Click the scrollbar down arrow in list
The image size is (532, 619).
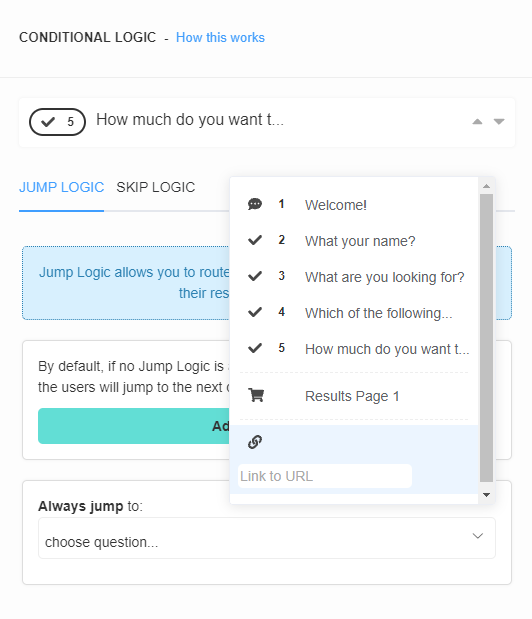(486, 495)
